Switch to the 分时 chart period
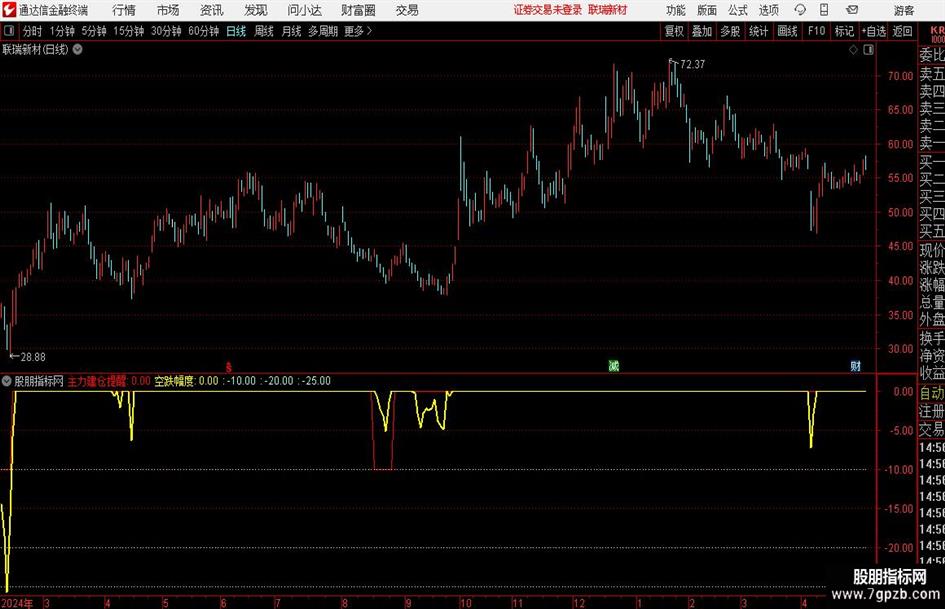 pyautogui.click(x=33, y=31)
